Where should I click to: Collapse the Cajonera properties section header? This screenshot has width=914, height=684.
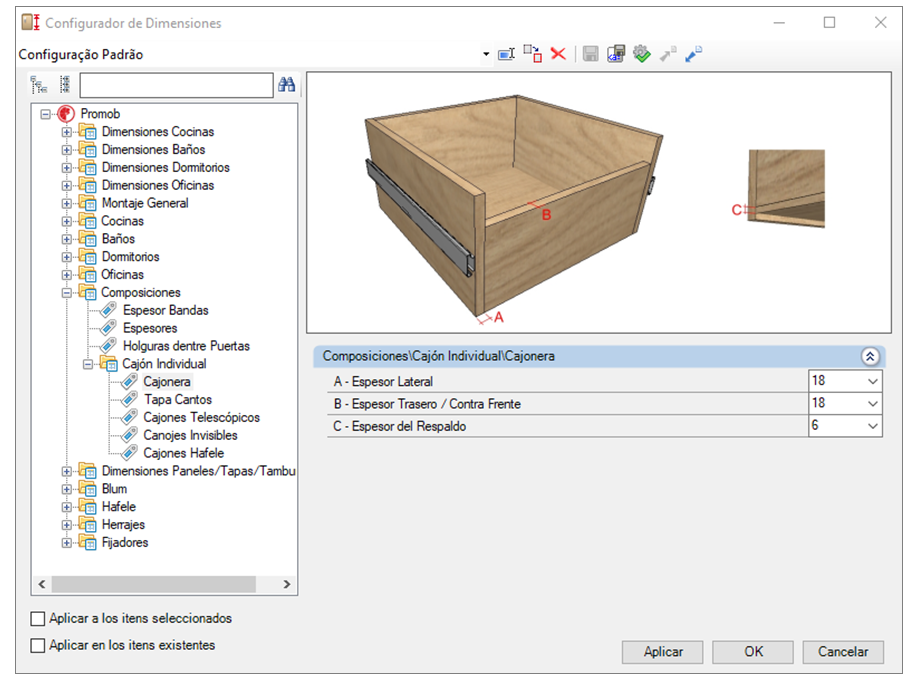click(870, 356)
